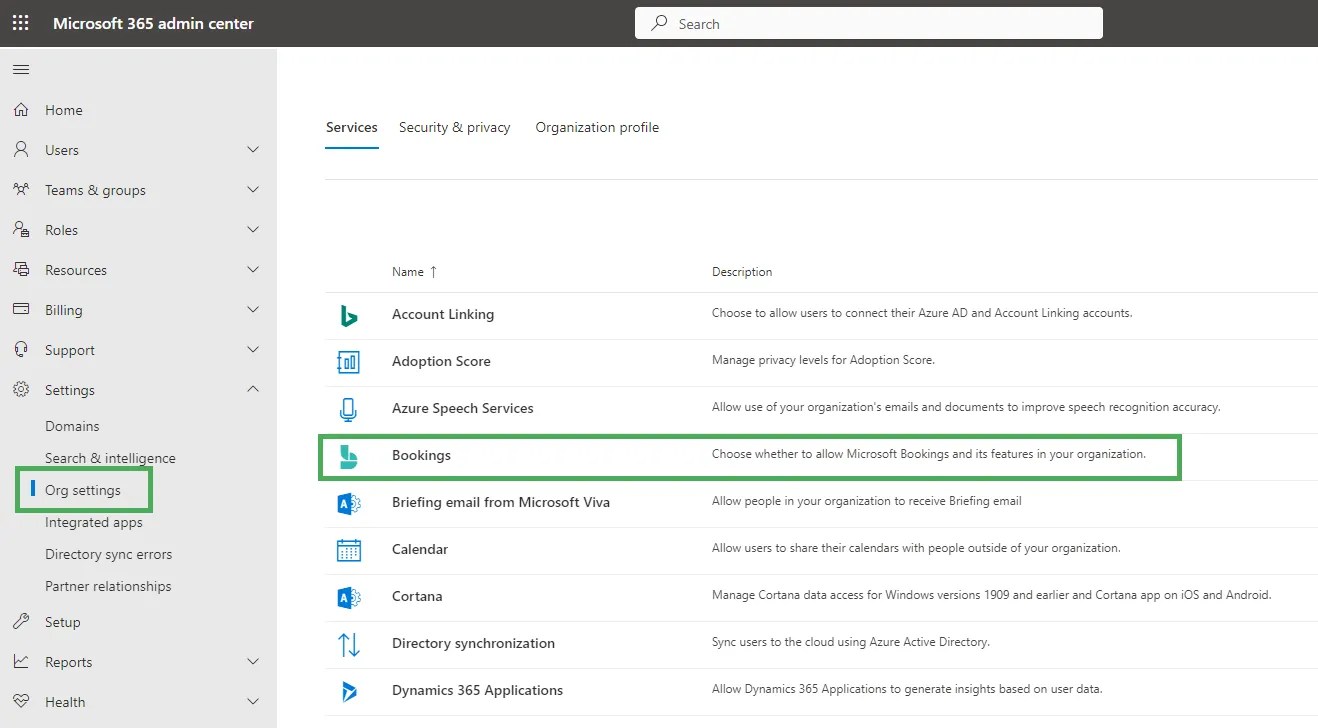Switch to the Security & privacy tab
This screenshot has height=728, width=1318.
point(454,127)
